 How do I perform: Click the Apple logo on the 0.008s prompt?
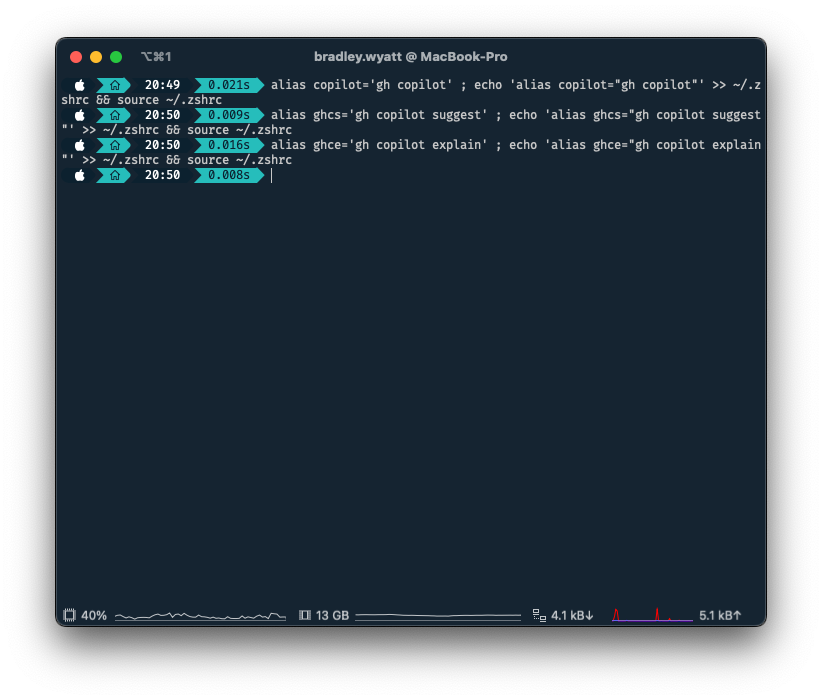(80, 175)
